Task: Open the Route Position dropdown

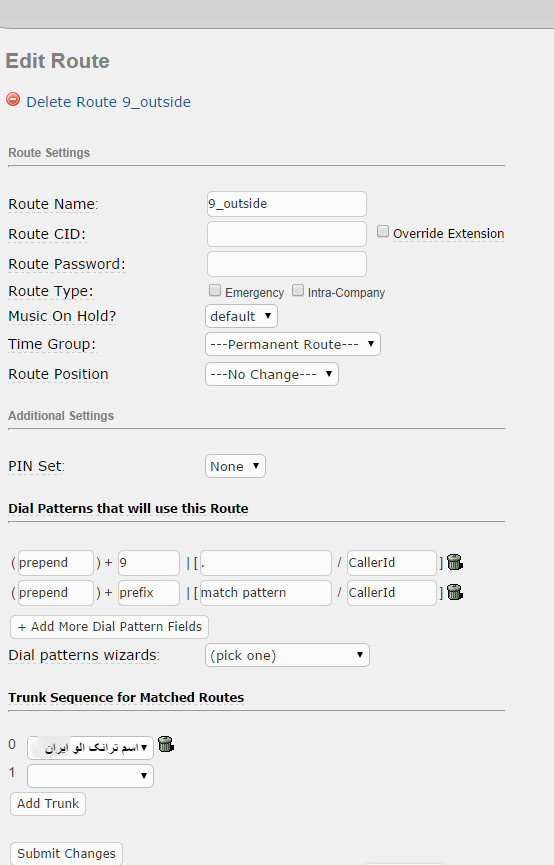Action: [x=271, y=374]
